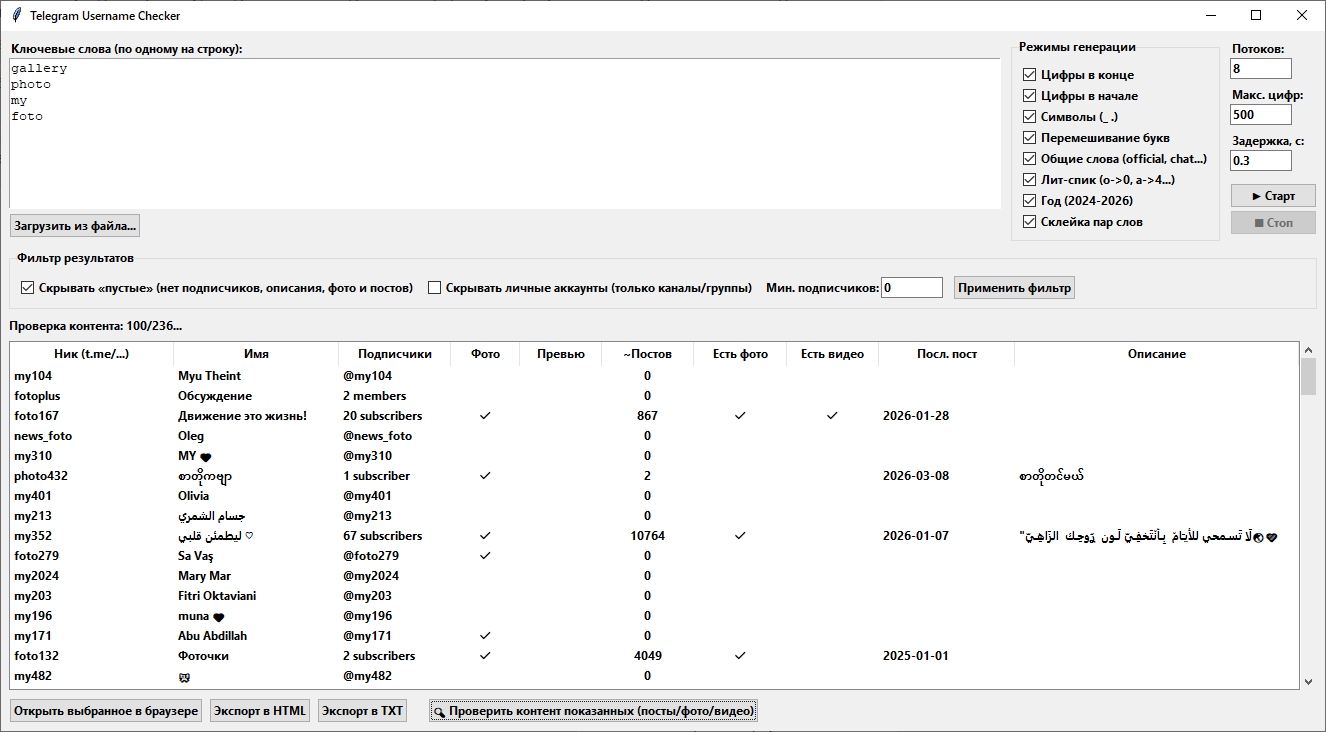Sort by the "Подписчики" column header
This screenshot has width=1326, height=732.
coord(395,354)
